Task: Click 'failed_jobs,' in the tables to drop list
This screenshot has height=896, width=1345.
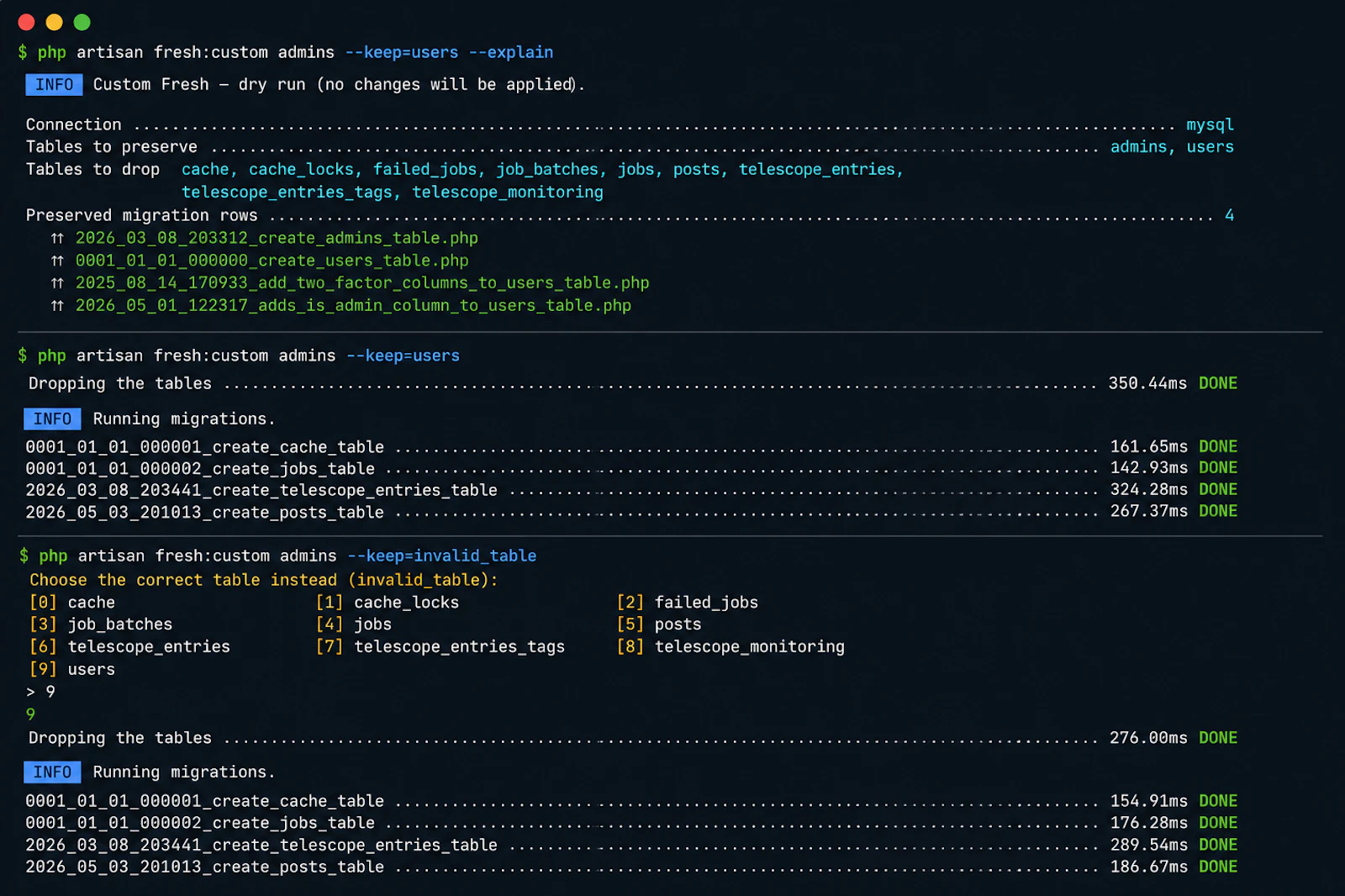Action: click(x=429, y=170)
